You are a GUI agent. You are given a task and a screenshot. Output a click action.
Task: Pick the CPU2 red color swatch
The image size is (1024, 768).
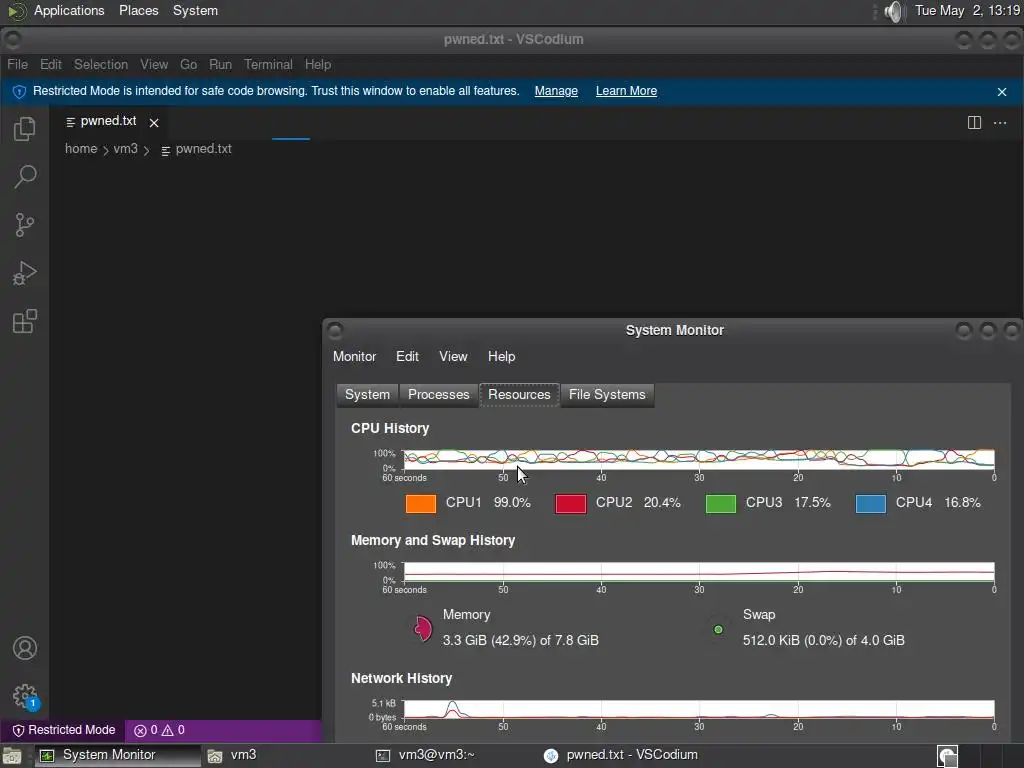click(571, 504)
